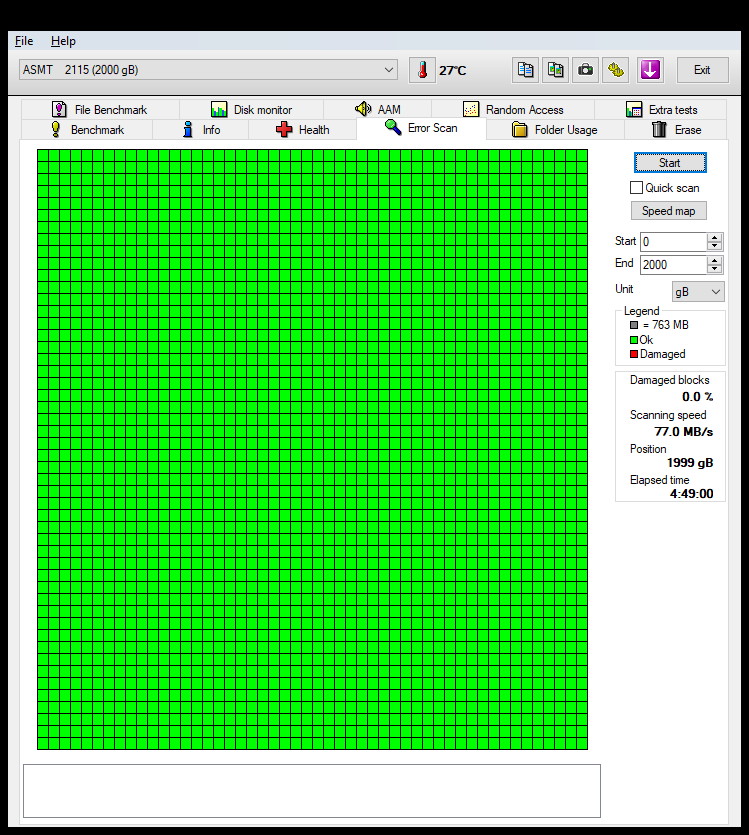Decrease the Start value with down arrow
749x835 pixels.
point(715,246)
